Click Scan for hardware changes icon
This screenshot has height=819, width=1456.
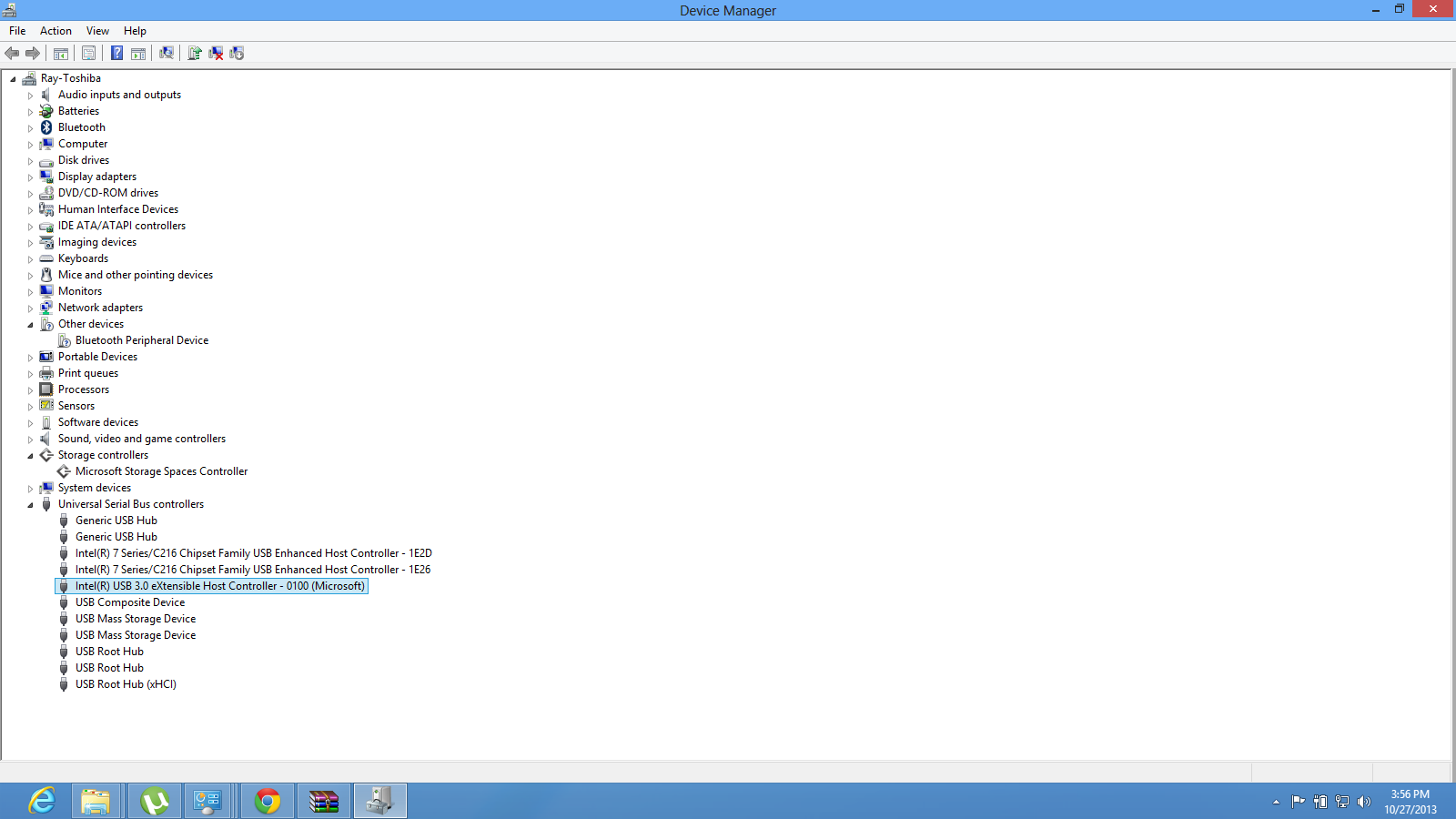click(x=167, y=53)
